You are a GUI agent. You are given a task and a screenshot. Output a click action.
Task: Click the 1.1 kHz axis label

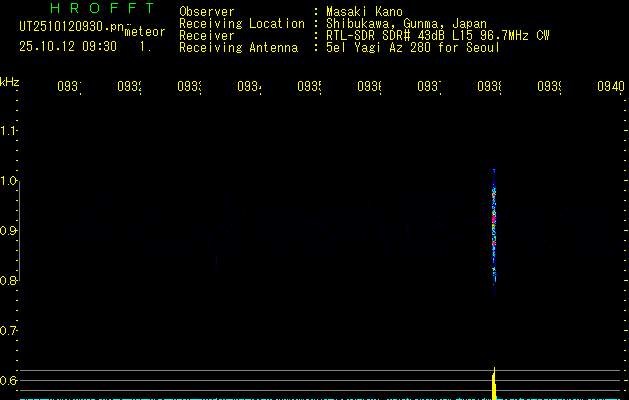click(8, 130)
